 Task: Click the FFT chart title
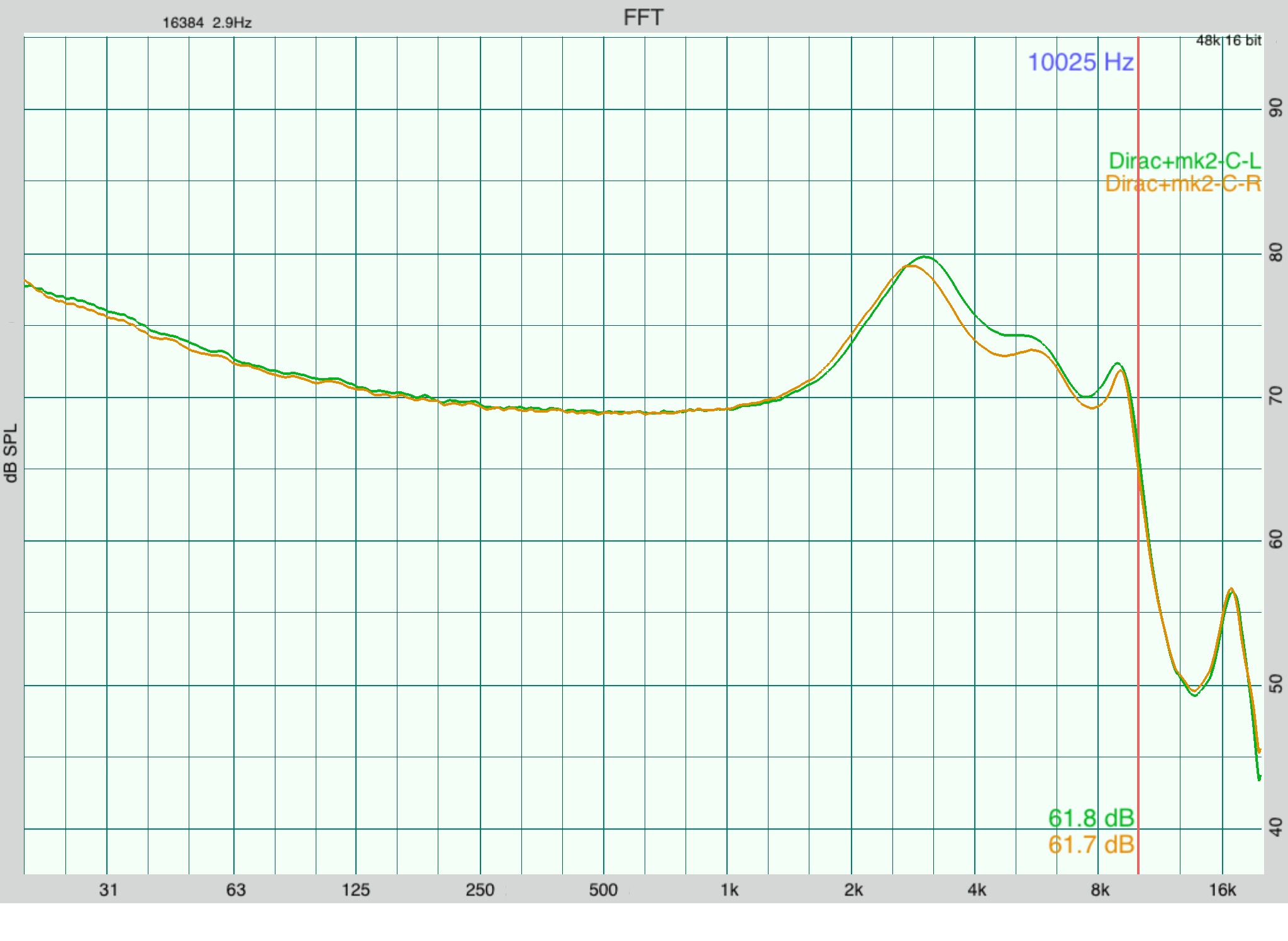click(x=643, y=18)
